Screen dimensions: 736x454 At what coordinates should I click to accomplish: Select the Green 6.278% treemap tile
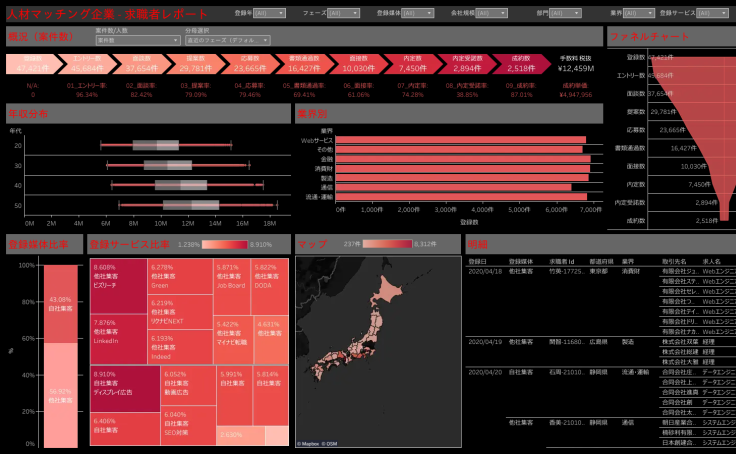(x=180, y=276)
